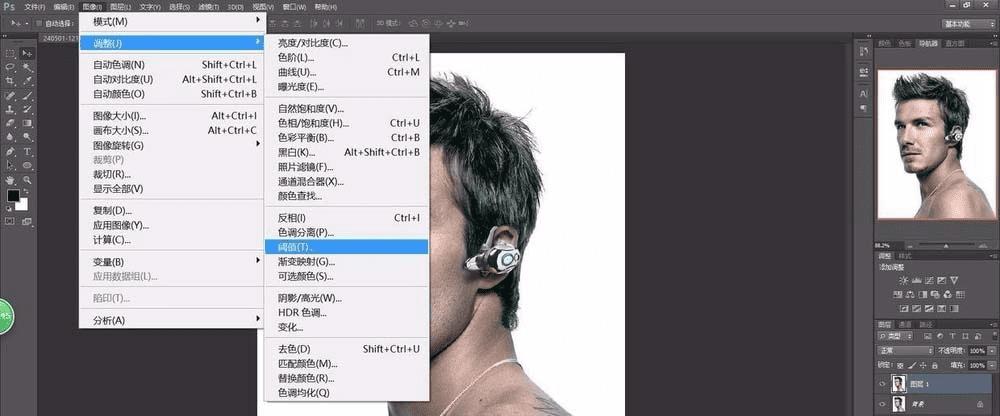Open the 填充 fill dropdown arrow

pyautogui.click(x=992, y=366)
